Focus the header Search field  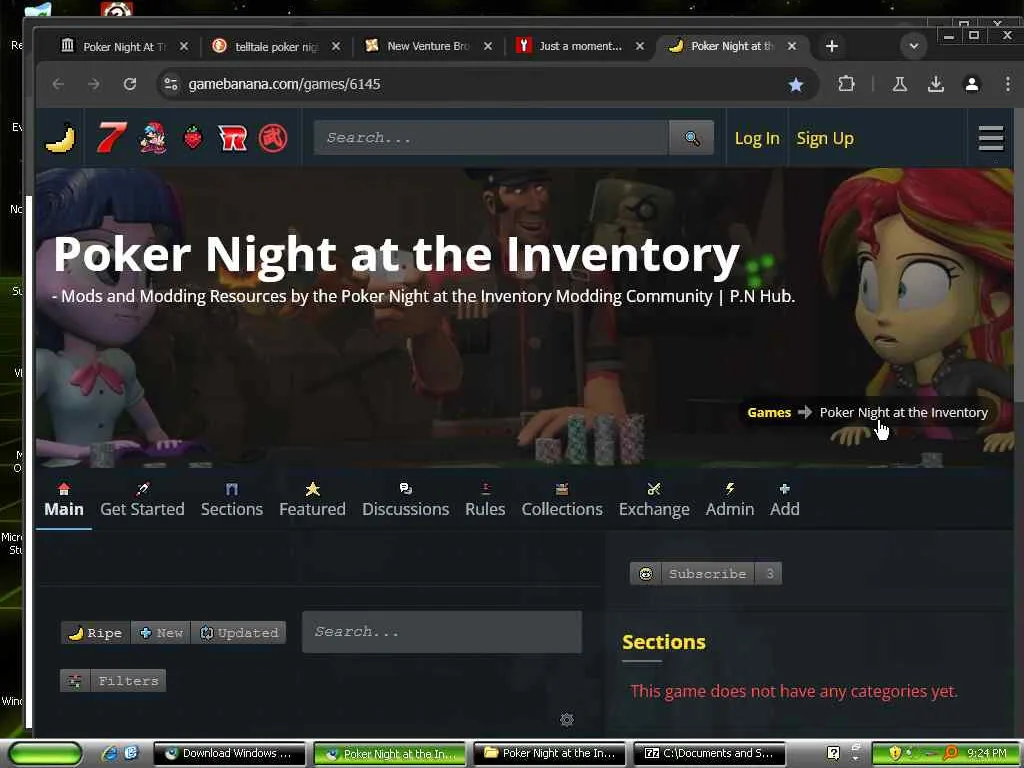[x=491, y=138]
